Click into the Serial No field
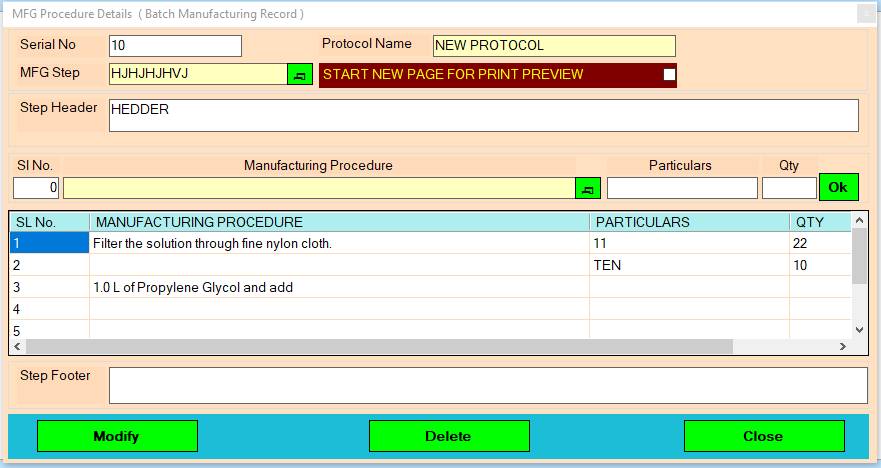 175,46
